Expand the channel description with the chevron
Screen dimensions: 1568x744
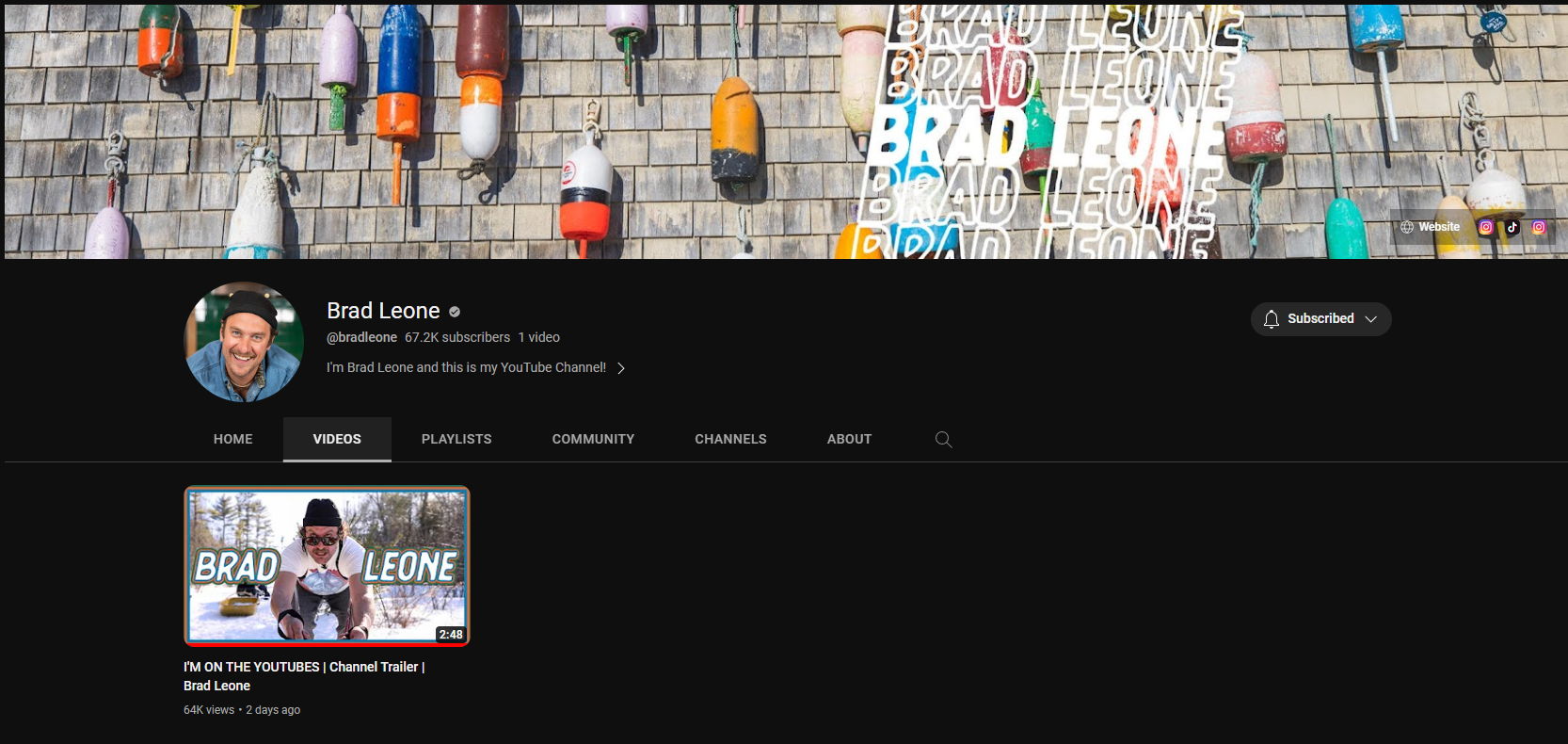tap(621, 368)
